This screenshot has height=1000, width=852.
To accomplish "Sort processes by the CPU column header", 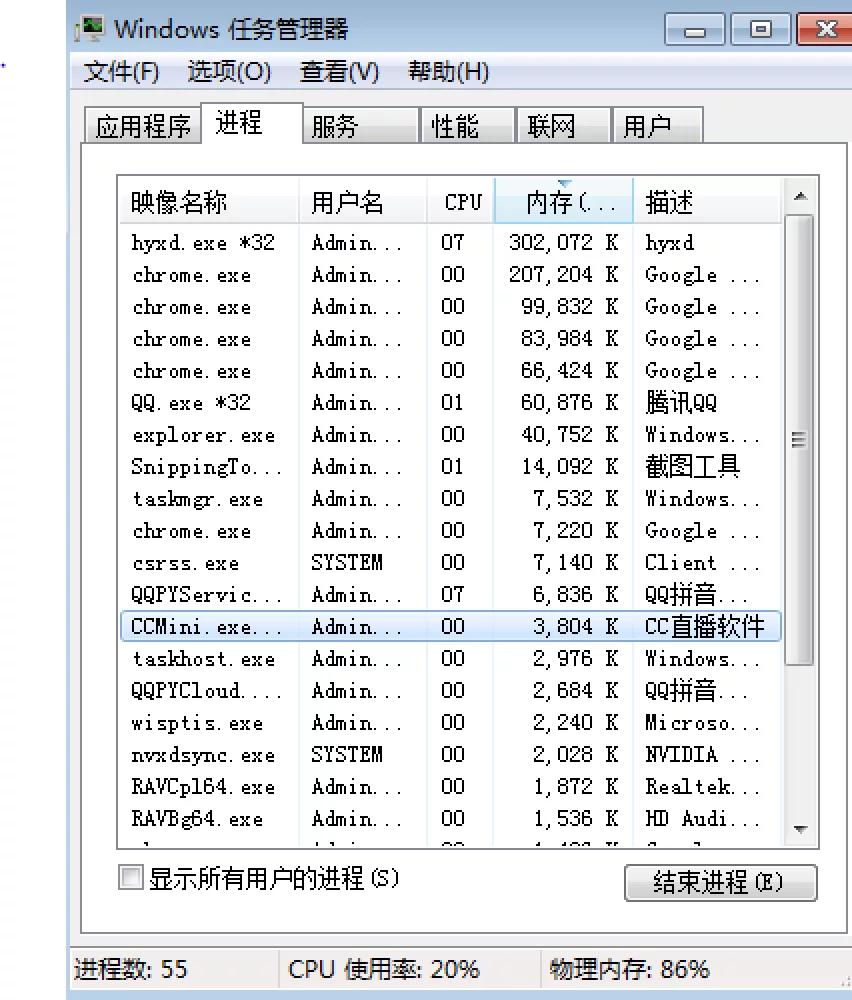I will 459,201.
